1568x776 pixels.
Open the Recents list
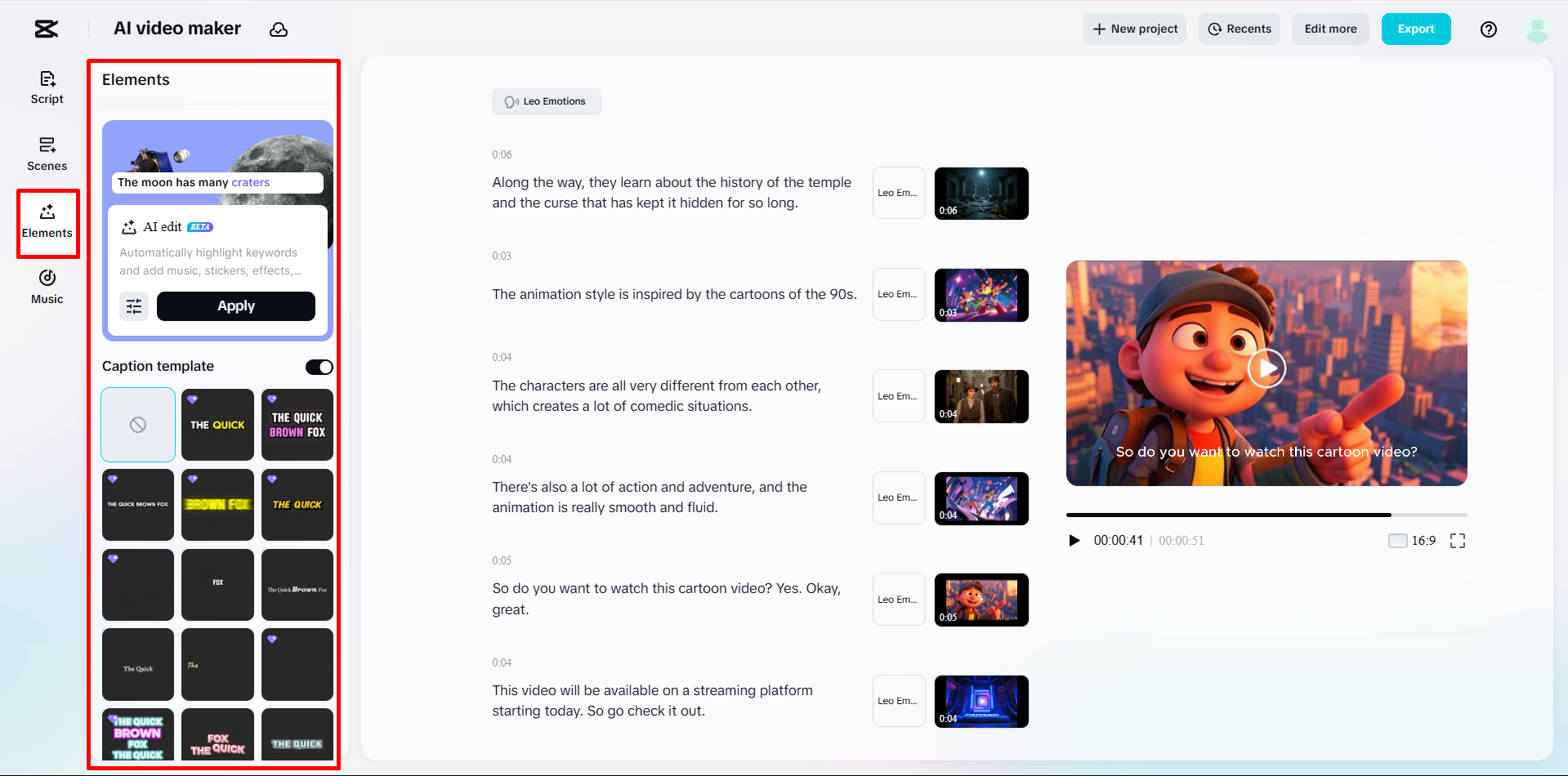click(1240, 29)
